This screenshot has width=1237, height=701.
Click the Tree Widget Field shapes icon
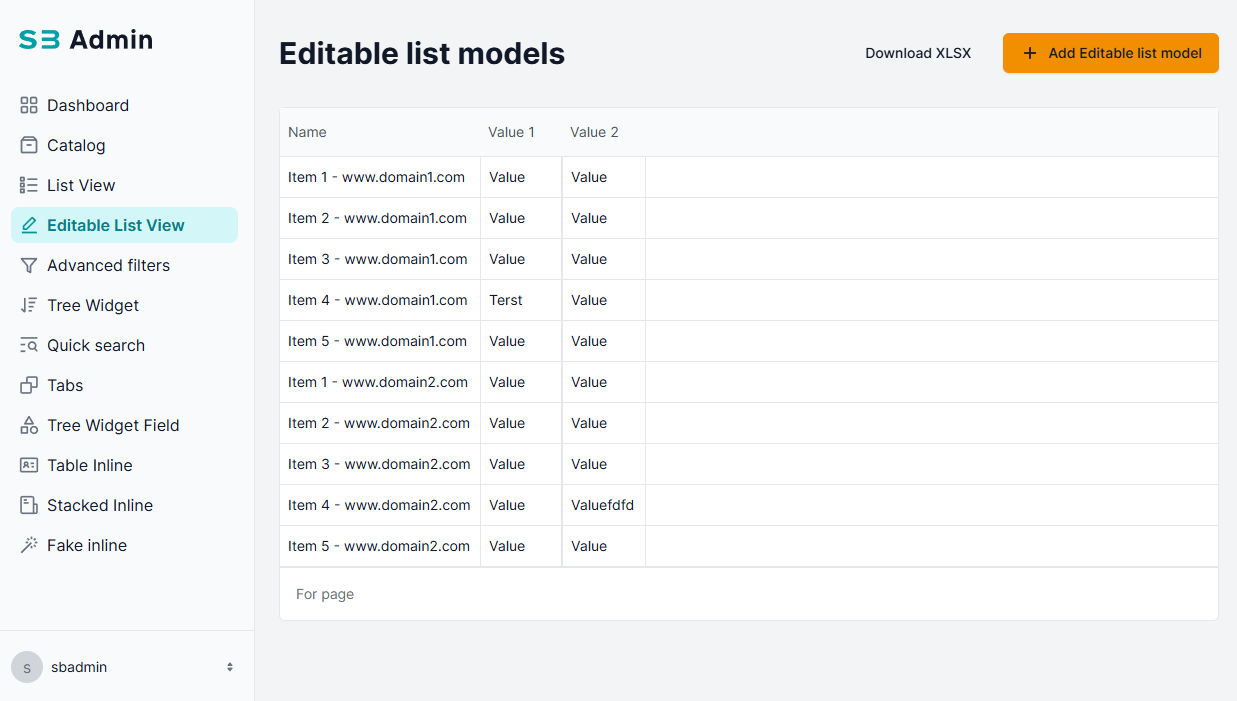(29, 425)
